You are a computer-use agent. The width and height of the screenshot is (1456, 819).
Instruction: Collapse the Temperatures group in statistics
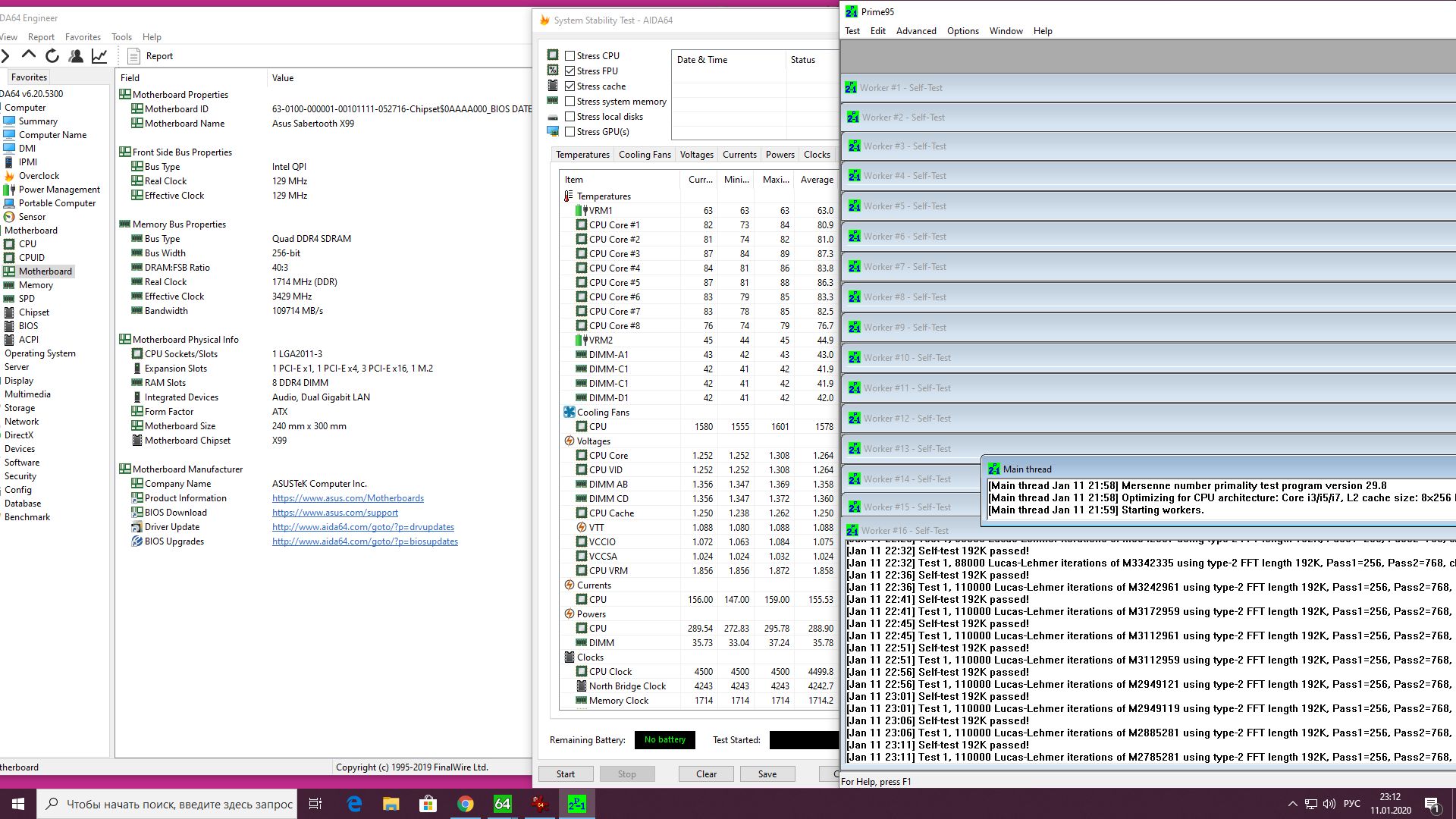[x=604, y=196]
